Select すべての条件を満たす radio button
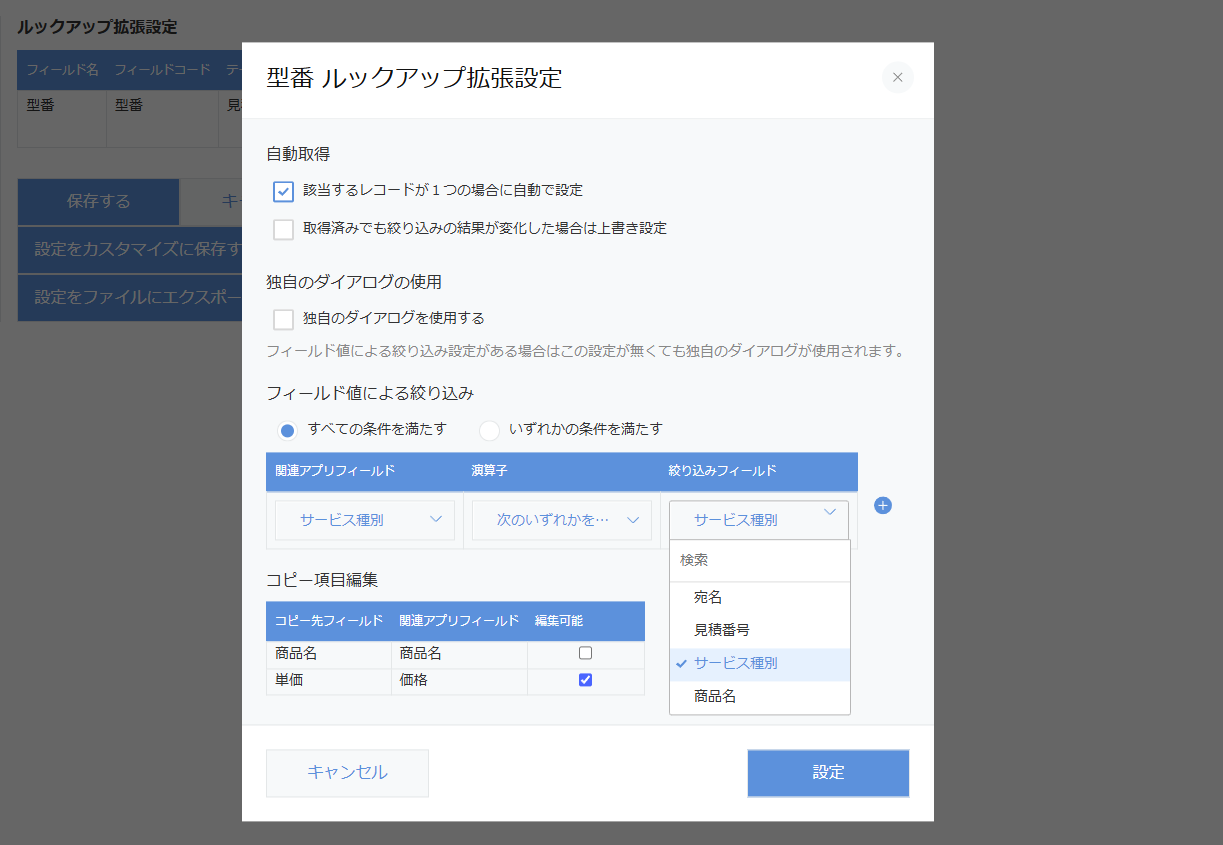The height and width of the screenshot is (845, 1223). click(x=288, y=430)
